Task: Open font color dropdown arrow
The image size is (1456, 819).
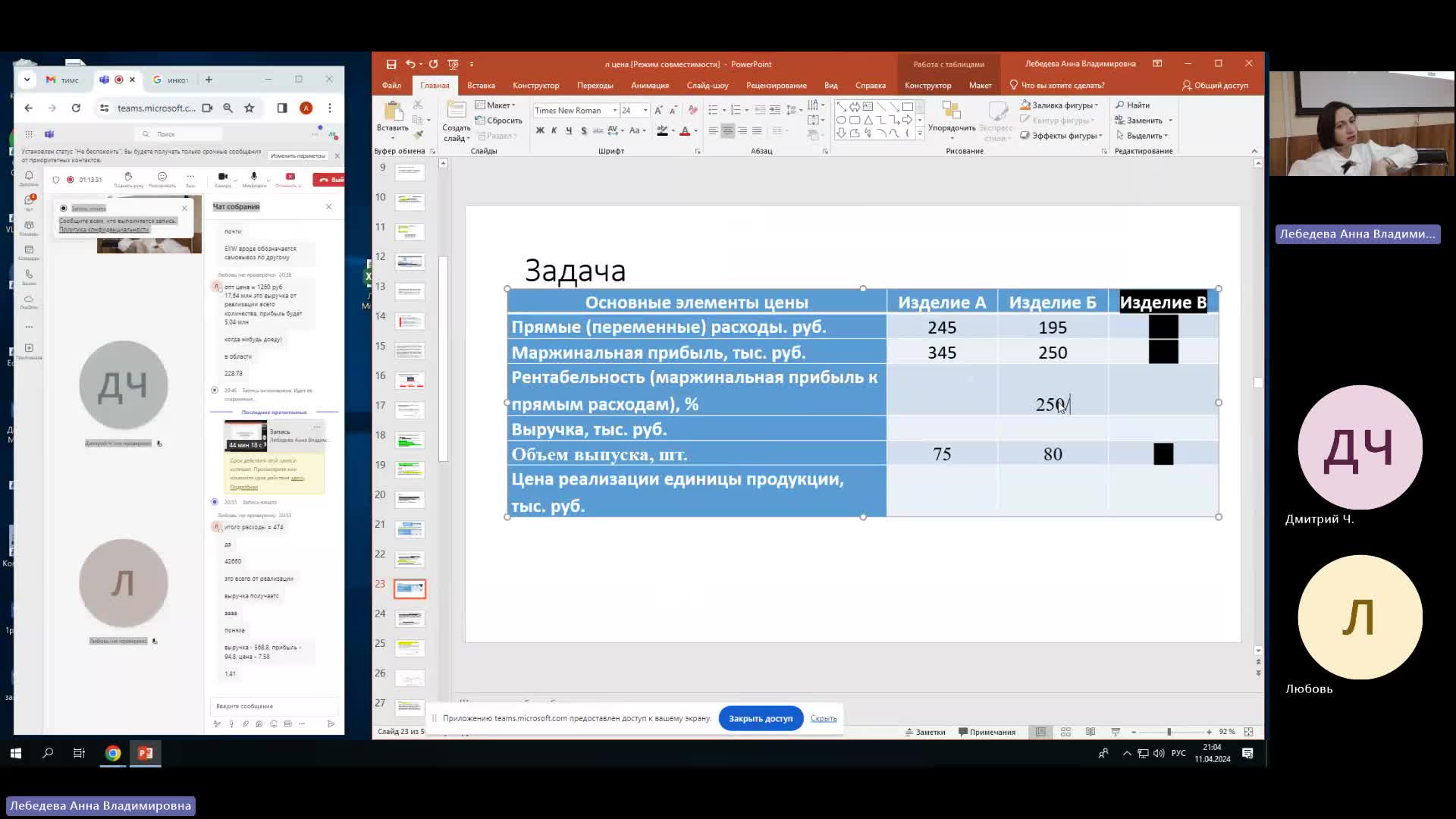Action: click(695, 131)
